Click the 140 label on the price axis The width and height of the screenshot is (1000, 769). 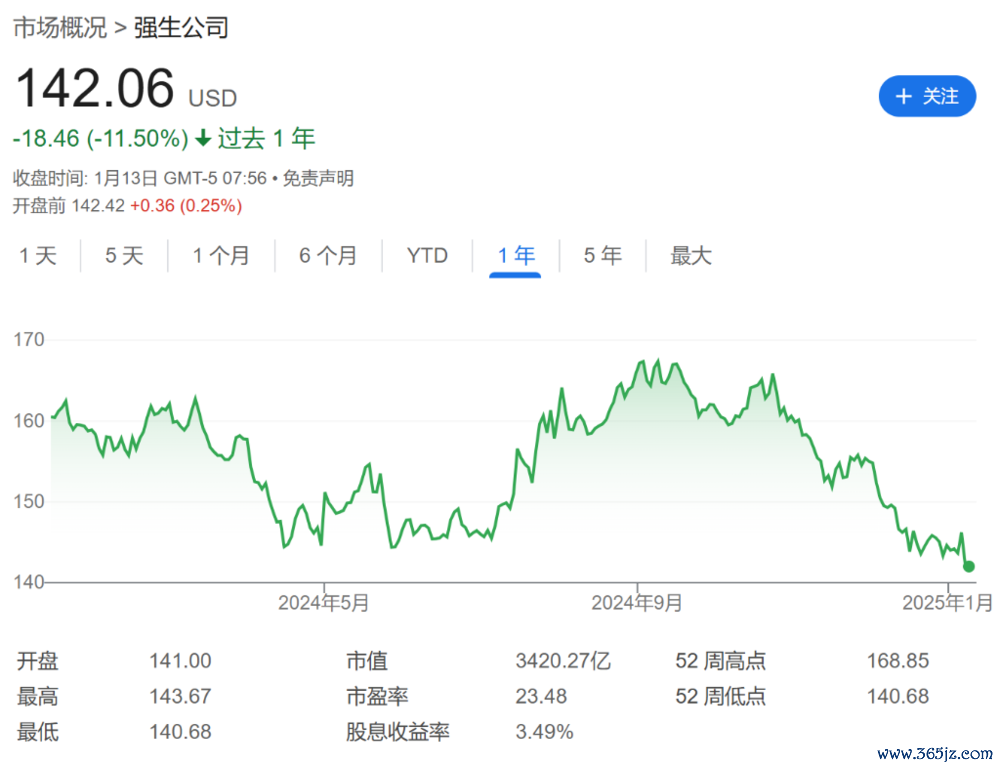click(29, 582)
